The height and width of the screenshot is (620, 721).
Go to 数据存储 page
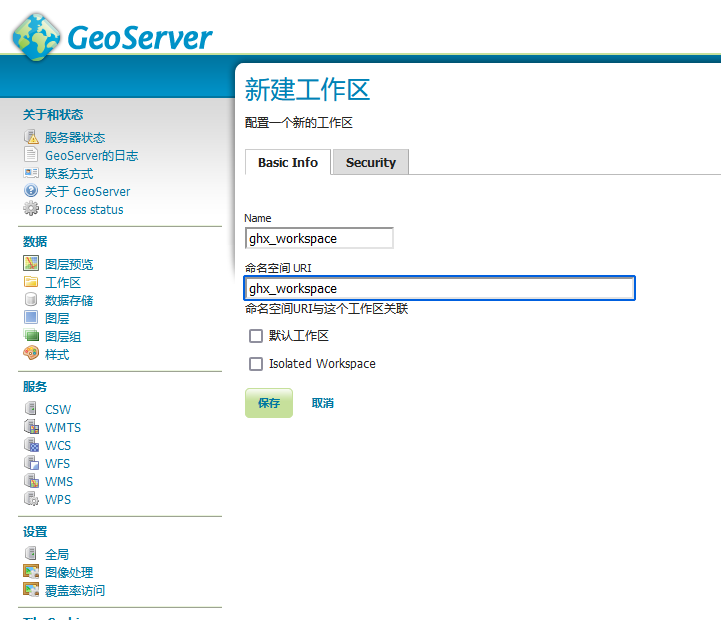tap(69, 300)
